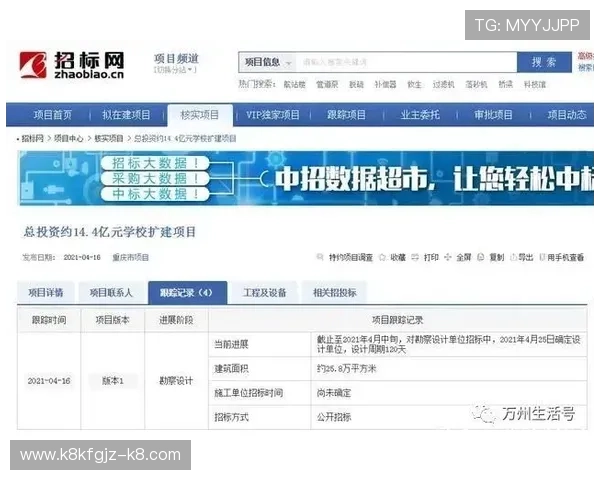The image size is (600, 480).
Task: Click the 核实项目 breadcrumb link
Action: pos(109,139)
